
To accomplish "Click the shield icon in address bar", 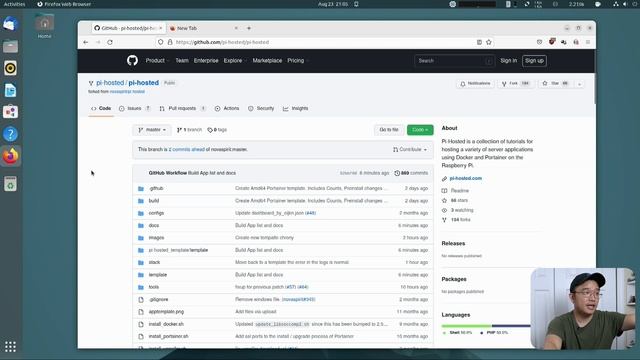I will (160, 42).
